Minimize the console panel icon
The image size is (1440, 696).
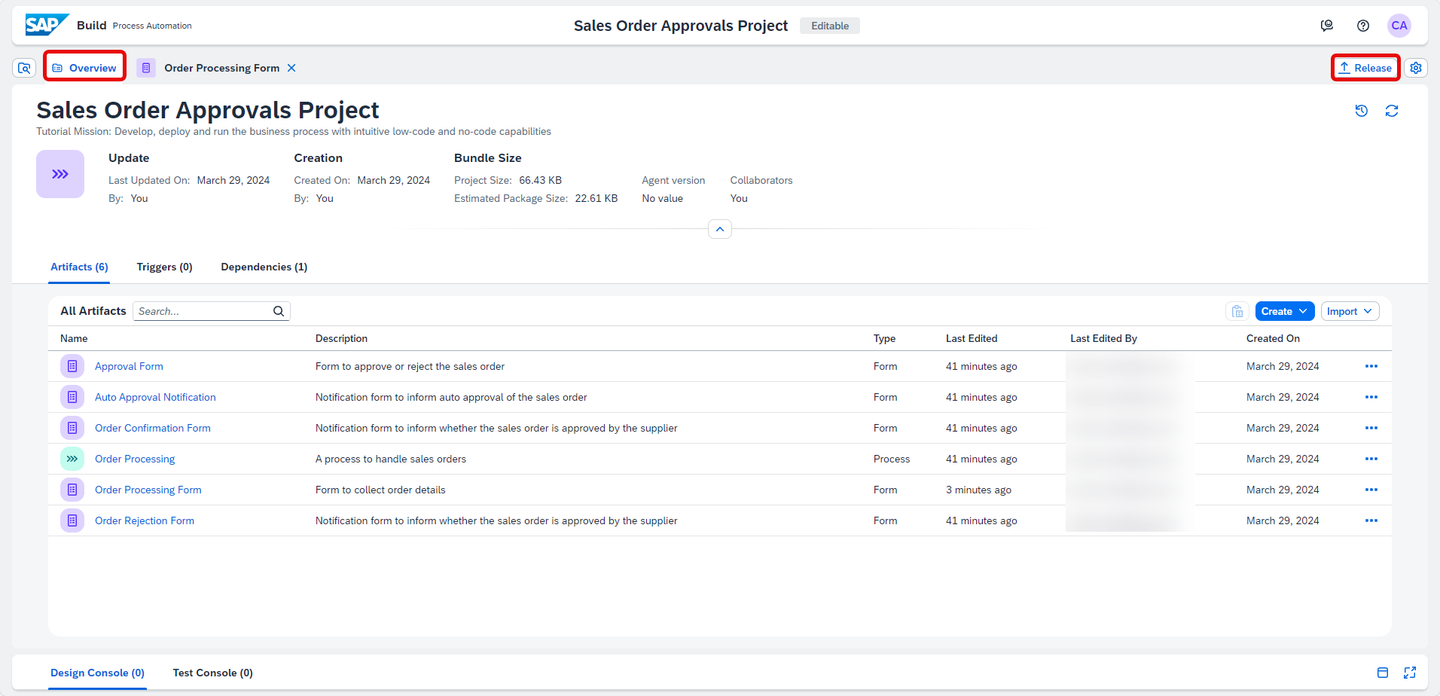click(x=1383, y=673)
